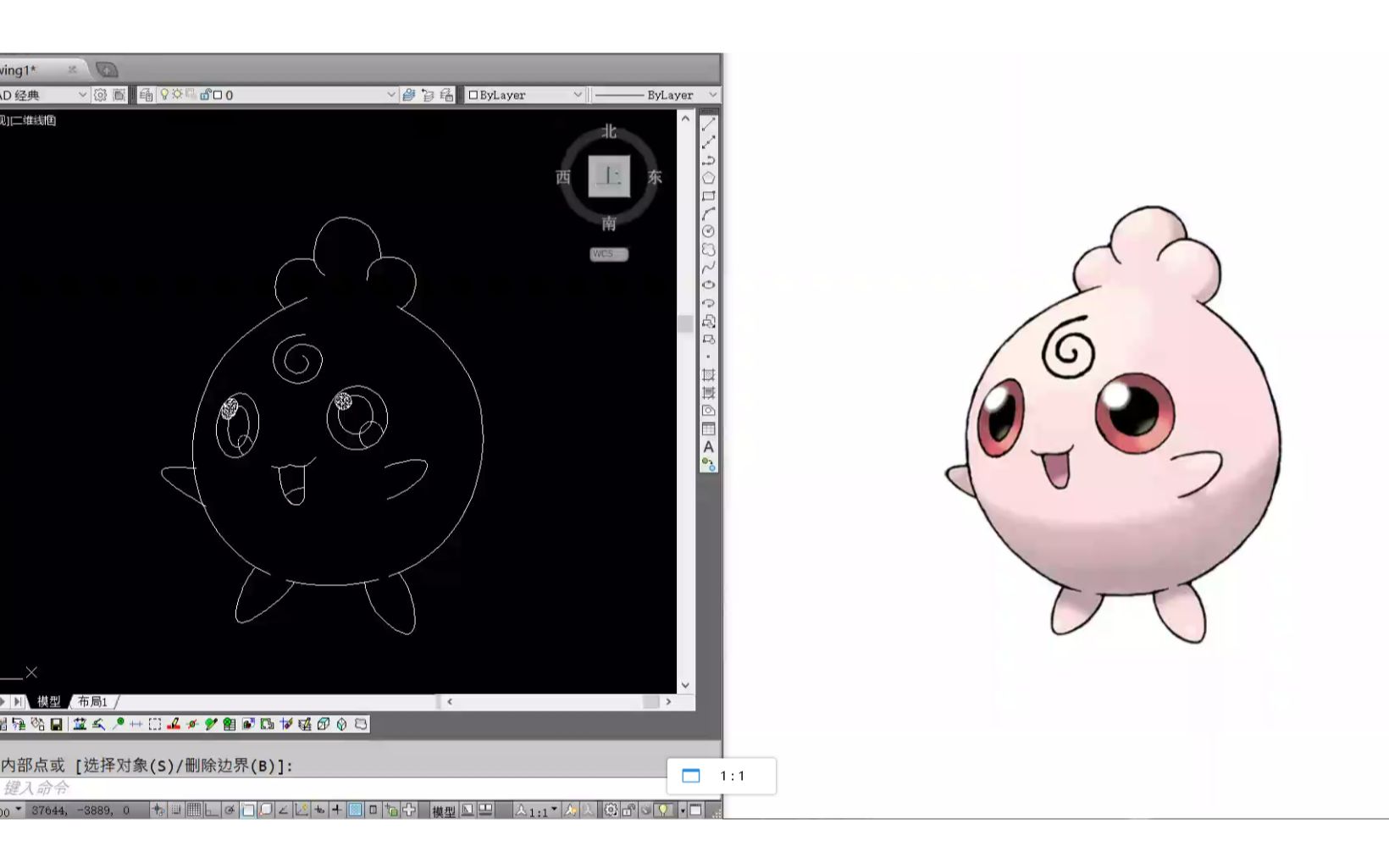Click the 3D box icon in bottom toolbar

point(324,724)
